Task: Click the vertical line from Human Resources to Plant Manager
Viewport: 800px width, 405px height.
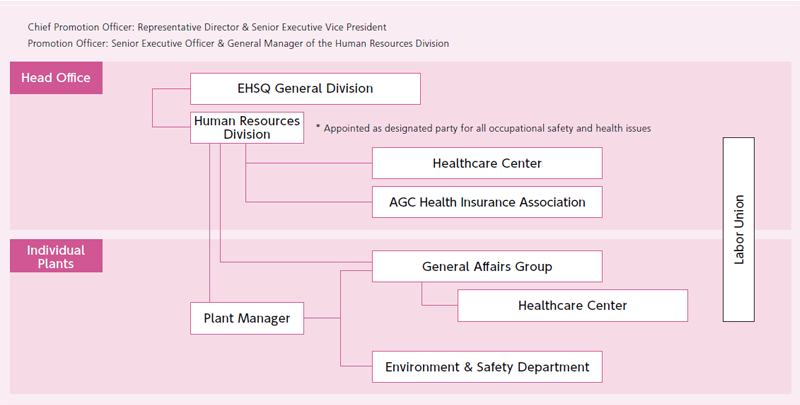Action: [209, 220]
